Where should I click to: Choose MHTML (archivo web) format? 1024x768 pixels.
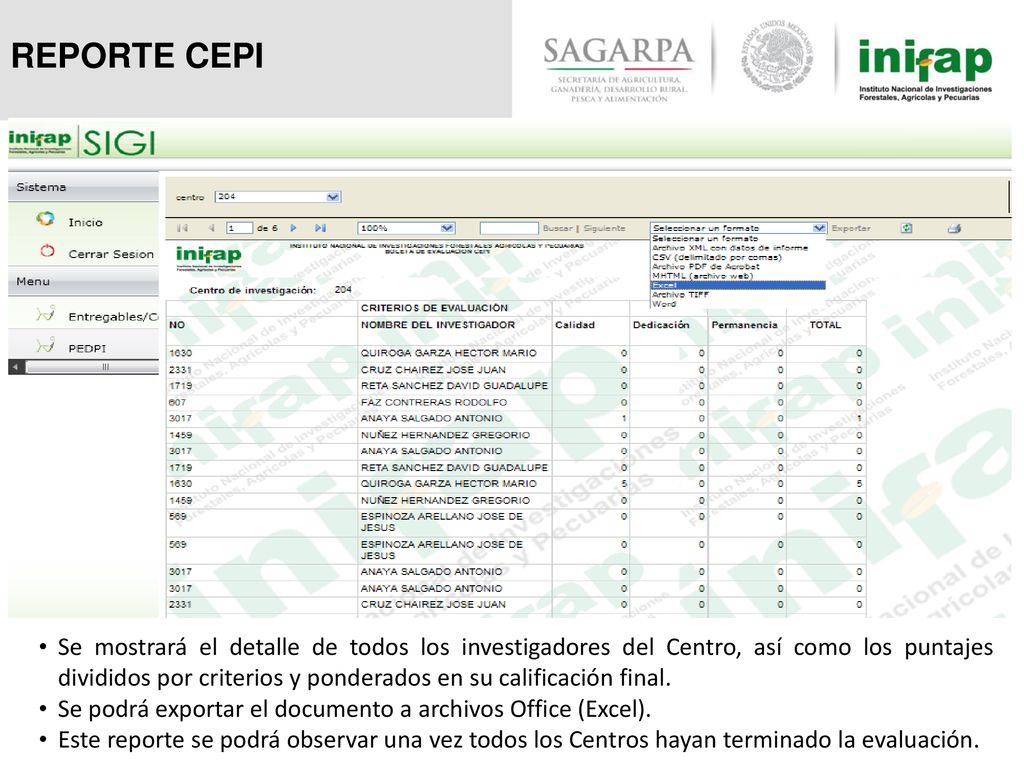click(702, 276)
